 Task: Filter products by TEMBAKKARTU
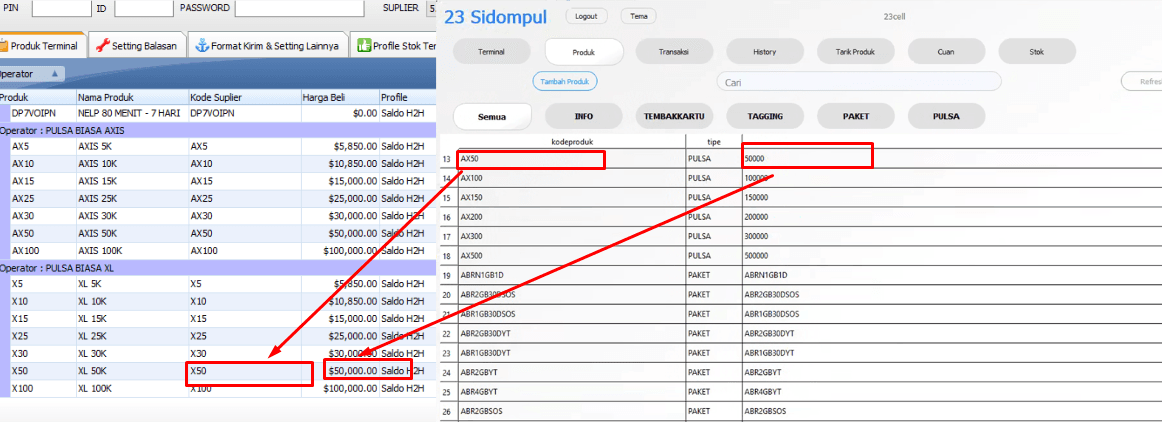pyautogui.click(x=675, y=116)
